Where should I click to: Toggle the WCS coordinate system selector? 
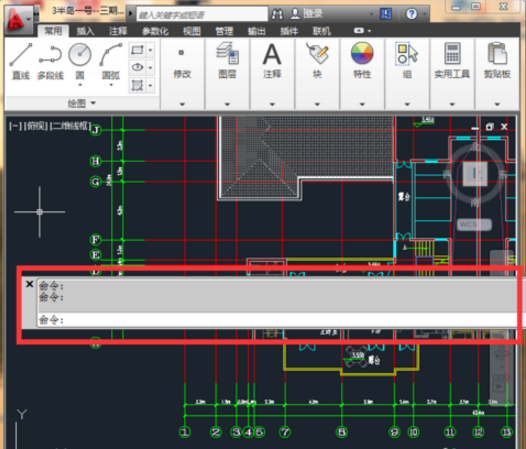pyautogui.click(x=474, y=224)
